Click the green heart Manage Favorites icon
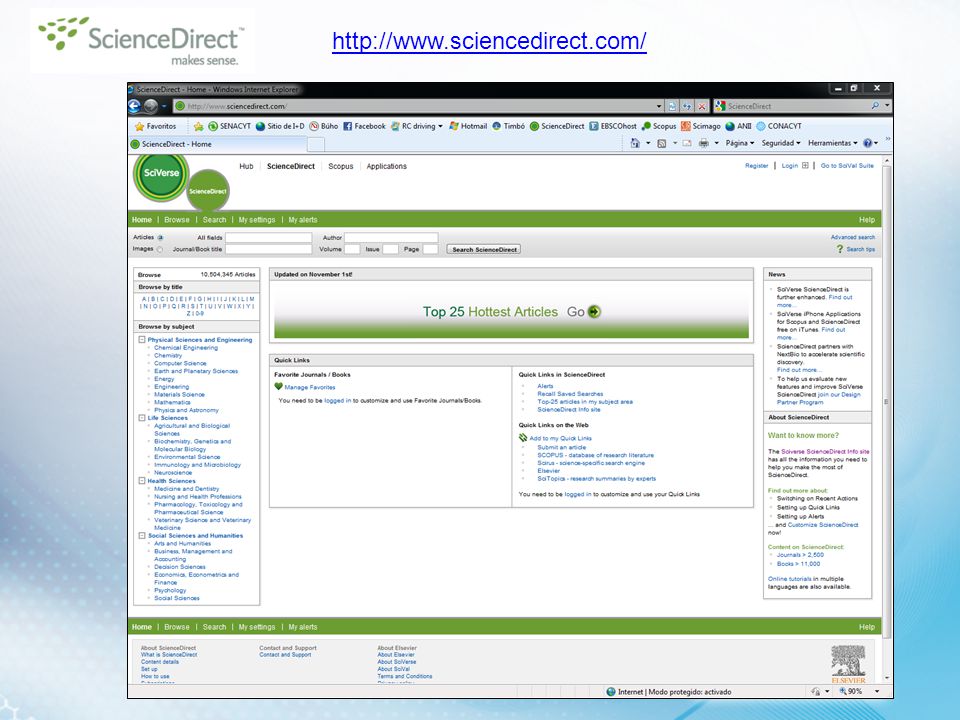 tap(279, 386)
